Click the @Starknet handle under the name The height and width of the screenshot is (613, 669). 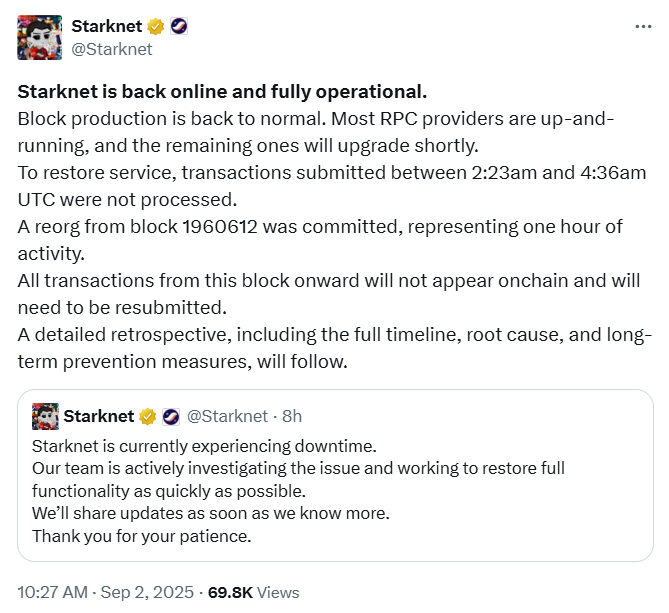[x=112, y=48]
